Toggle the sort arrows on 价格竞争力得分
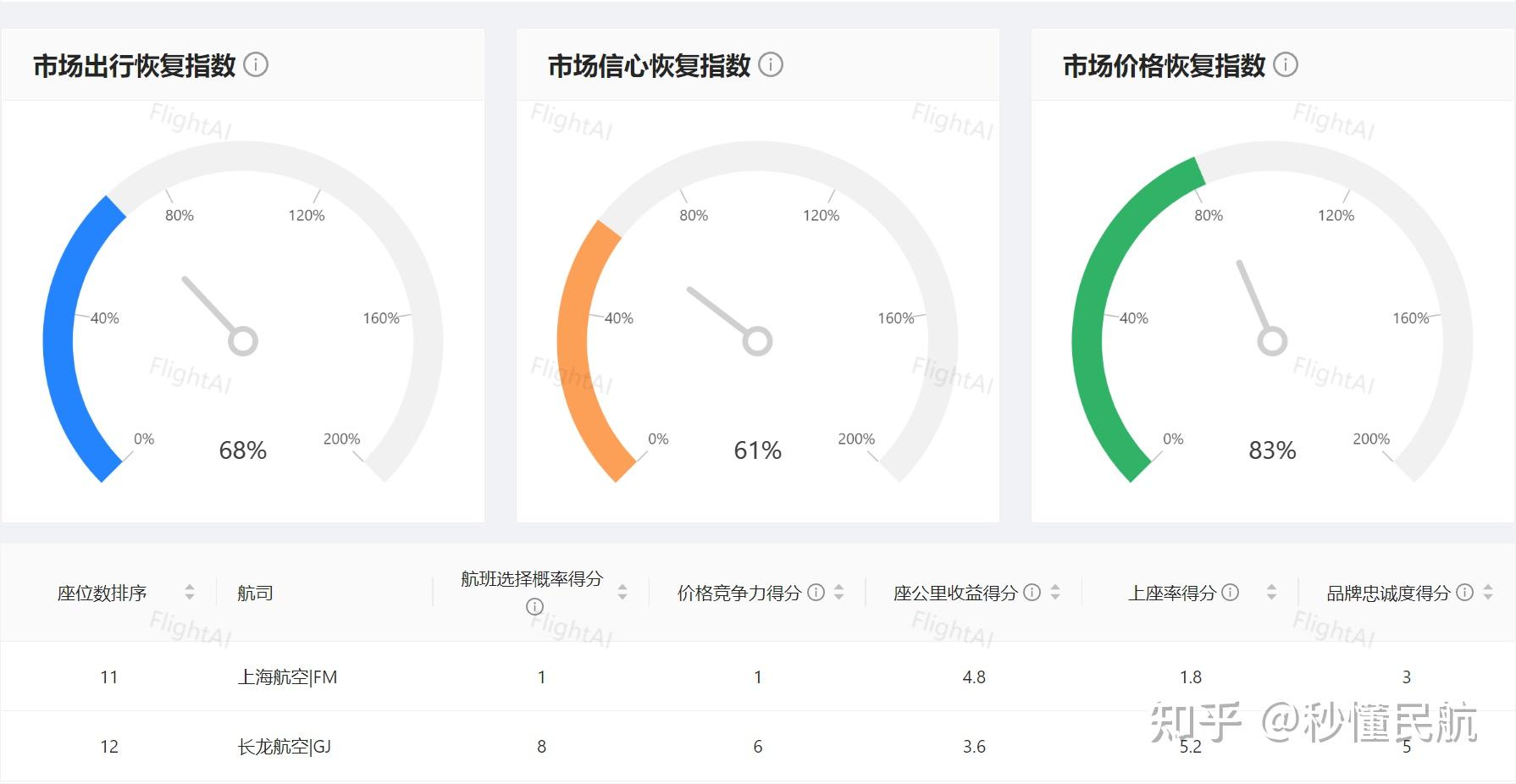Screen dimensions: 1516x784 839,593
